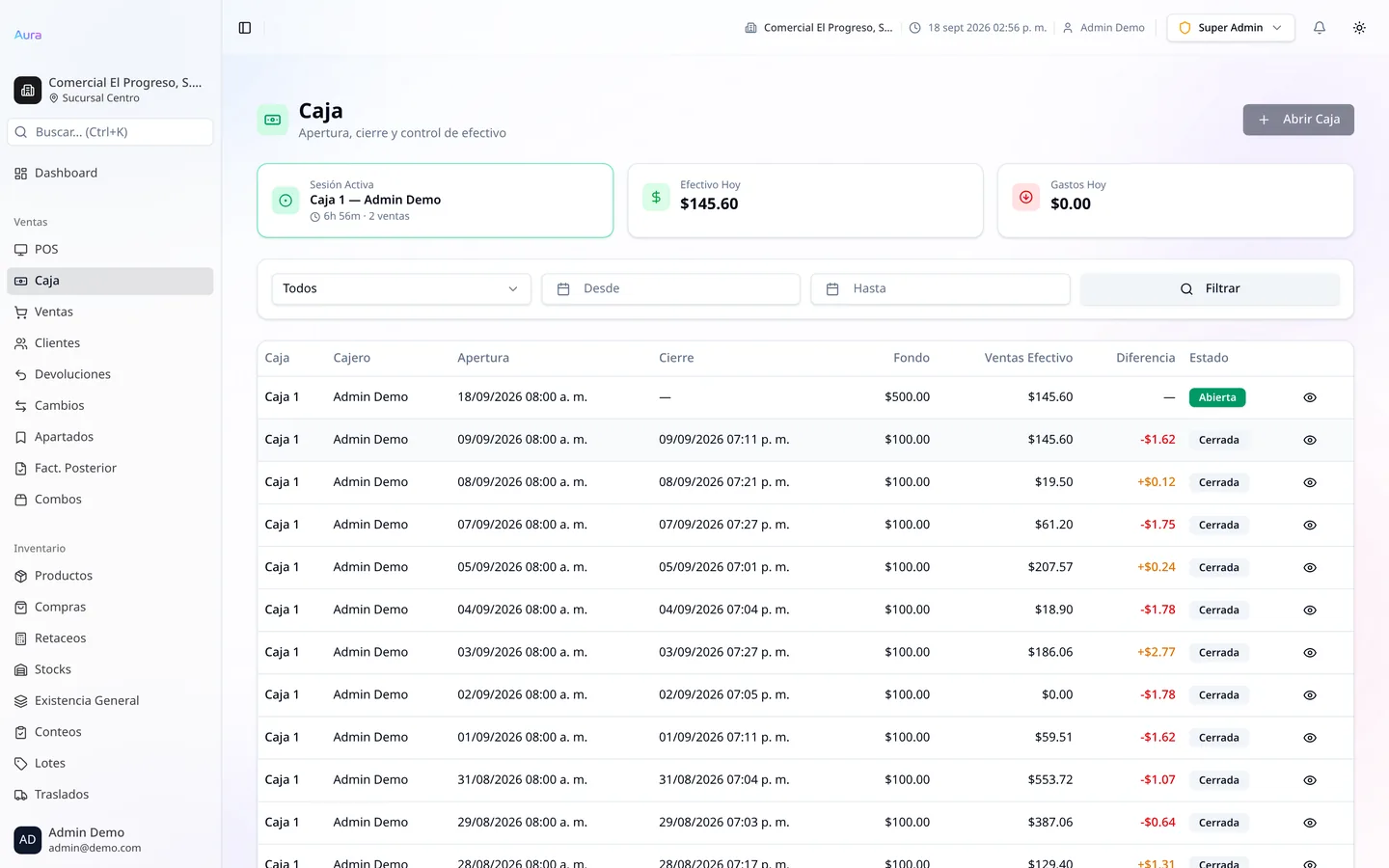
Task: Expand the Todos status filter dropdown
Action: click(401, 288)
